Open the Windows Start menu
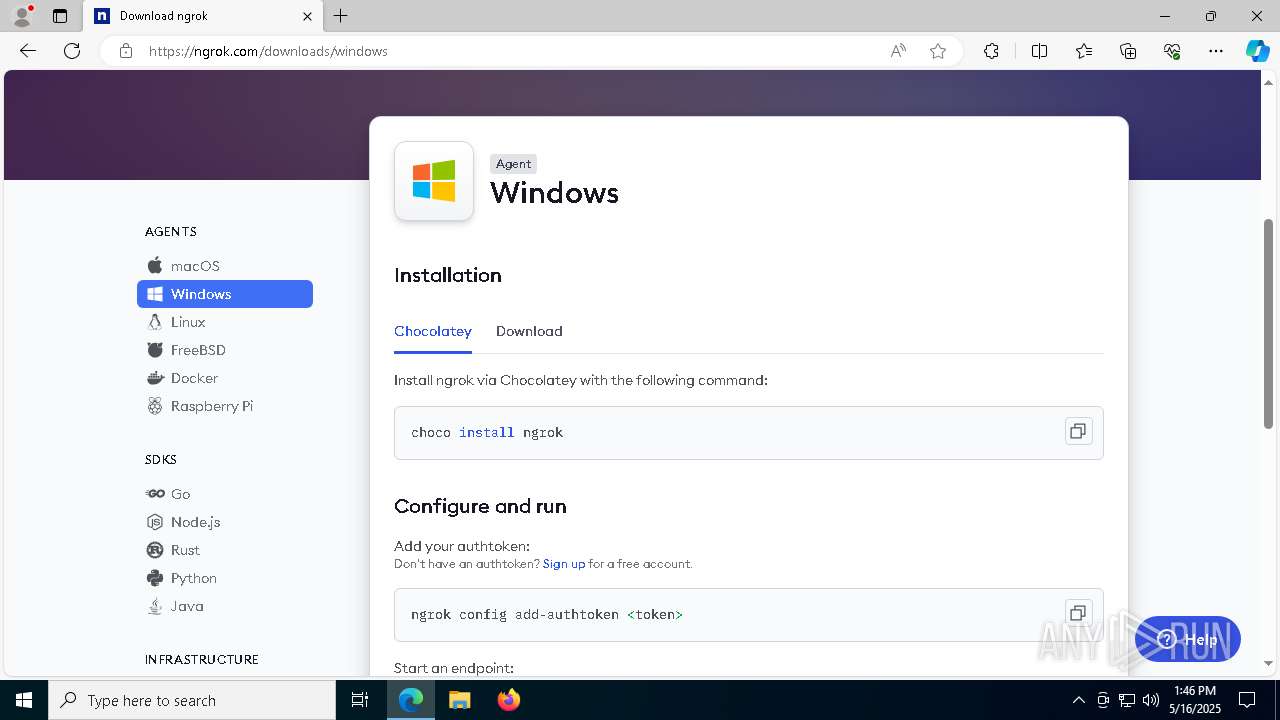 tap(24, 700)
